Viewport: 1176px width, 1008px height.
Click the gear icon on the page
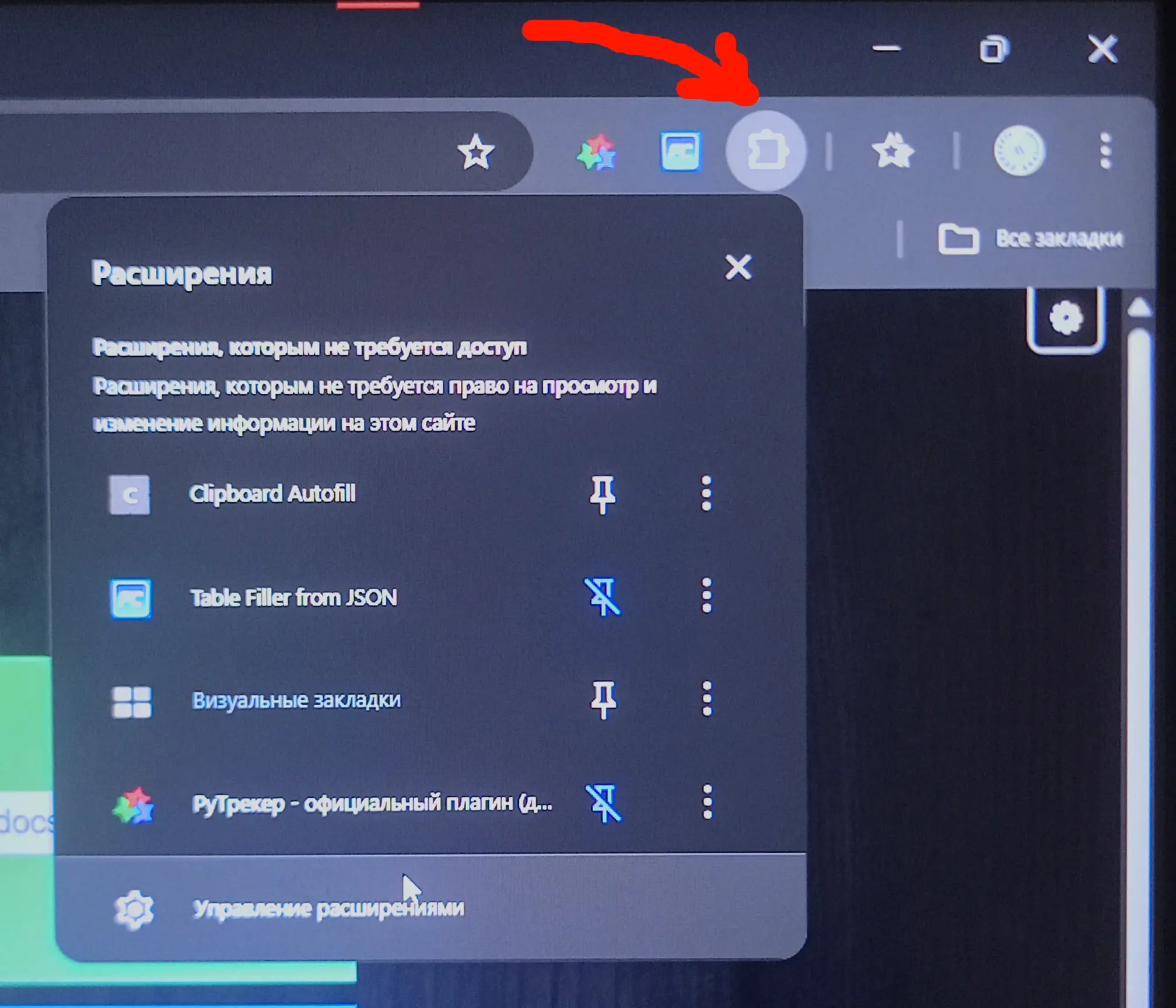tap(1066, 318)
